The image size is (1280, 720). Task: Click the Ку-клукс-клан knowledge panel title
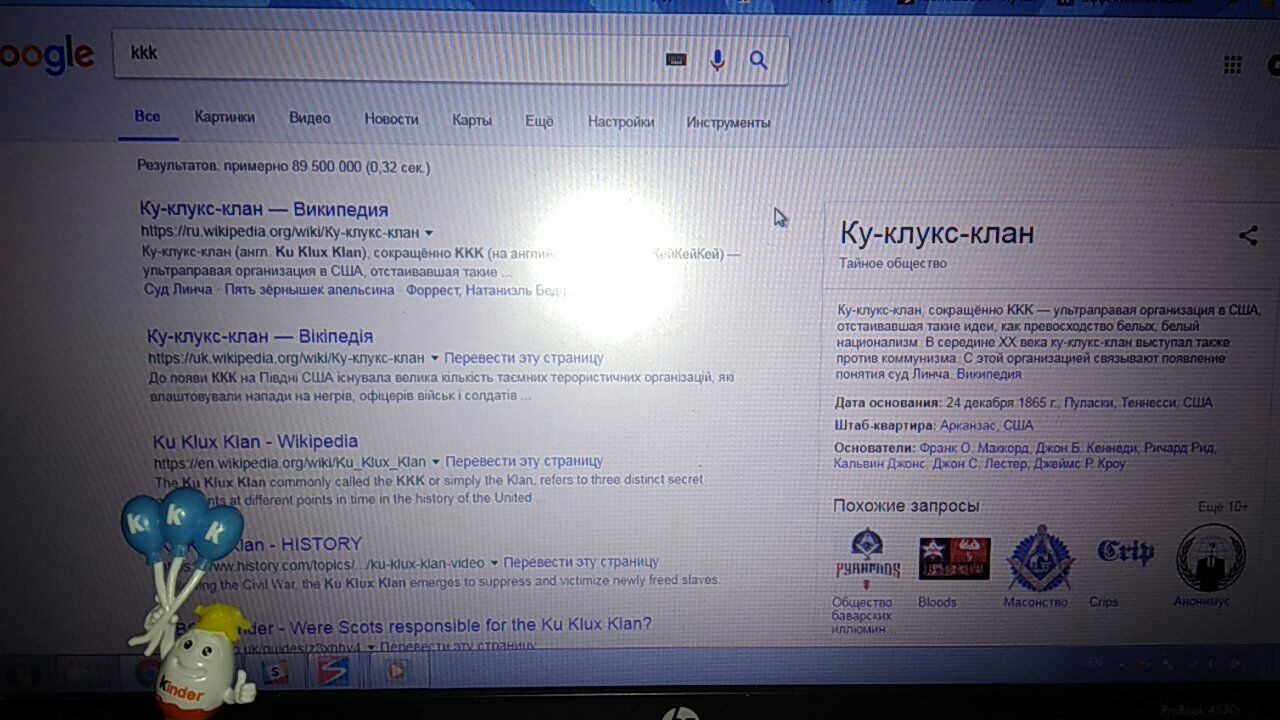click(x=937, y=234)
